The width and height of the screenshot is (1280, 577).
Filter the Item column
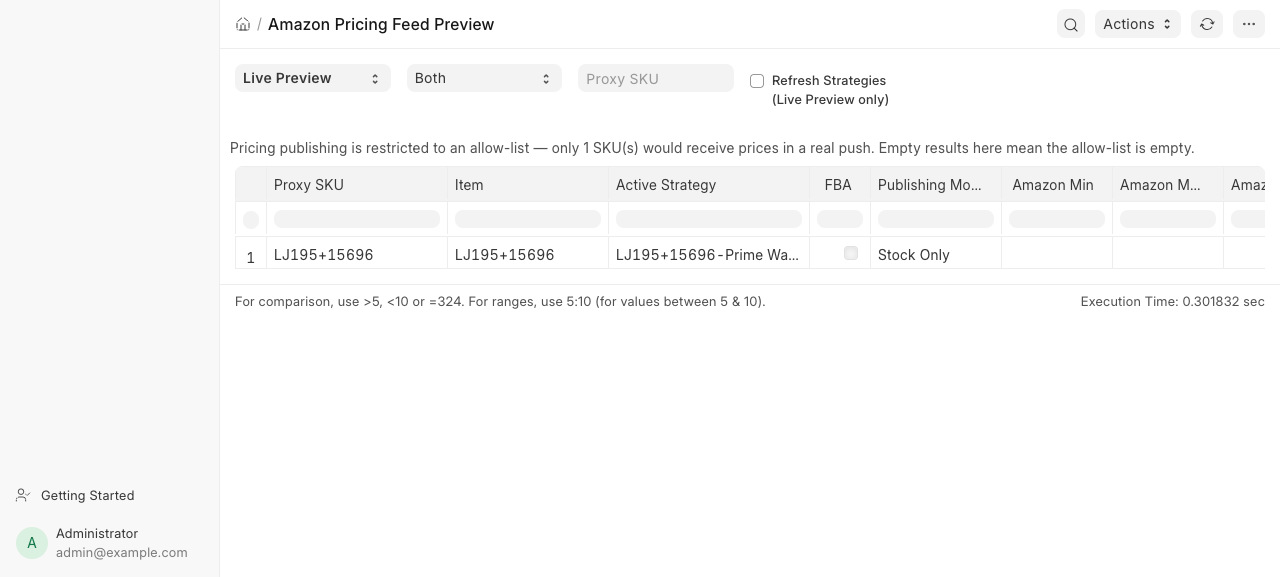528,219
